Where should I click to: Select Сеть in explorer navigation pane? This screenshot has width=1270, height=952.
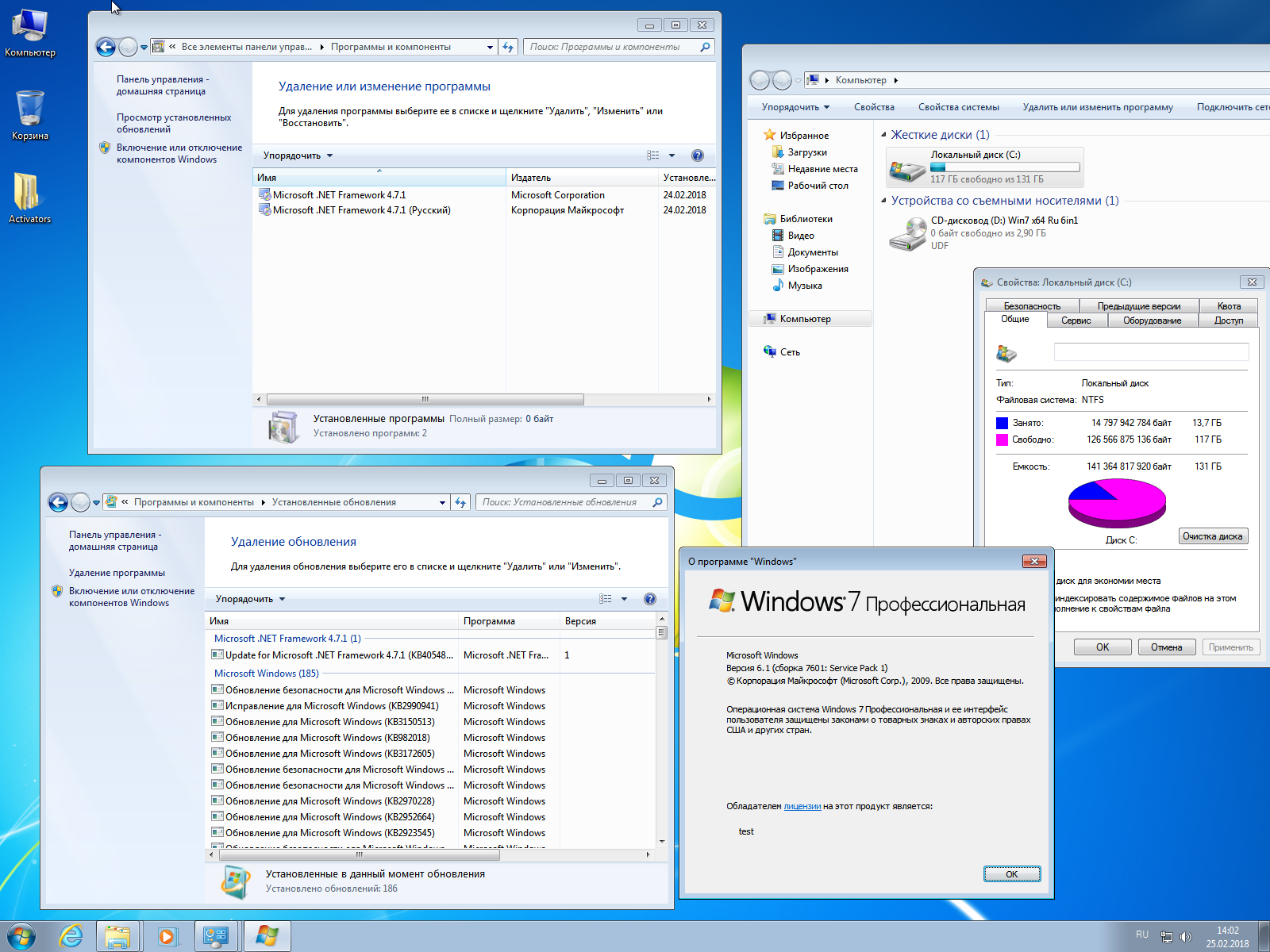(790, 352)
